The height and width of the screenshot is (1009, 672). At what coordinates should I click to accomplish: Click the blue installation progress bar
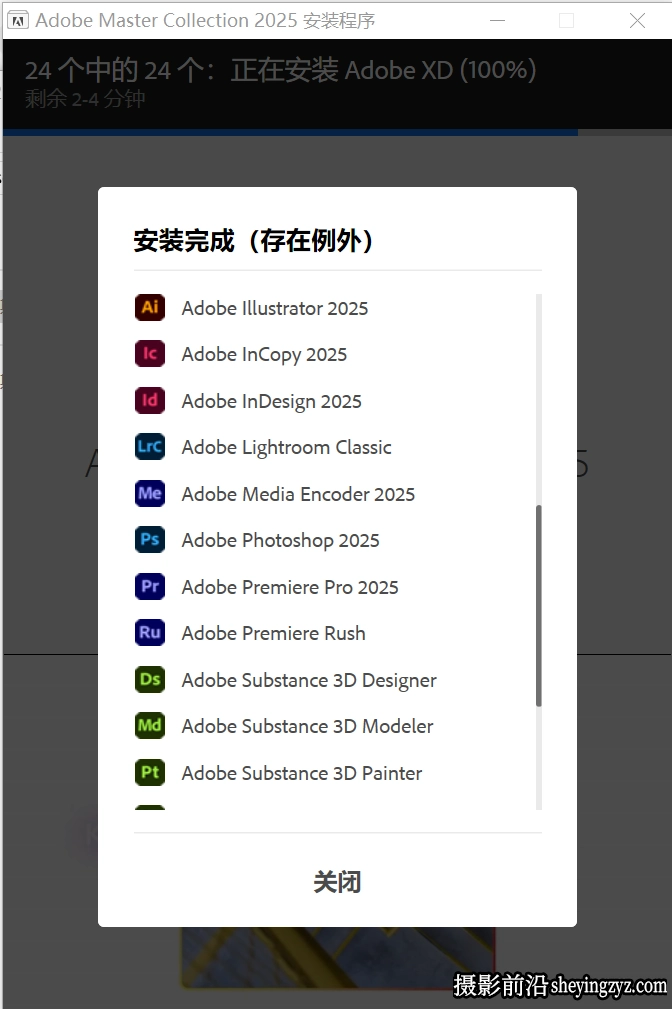tap(290, 133)
